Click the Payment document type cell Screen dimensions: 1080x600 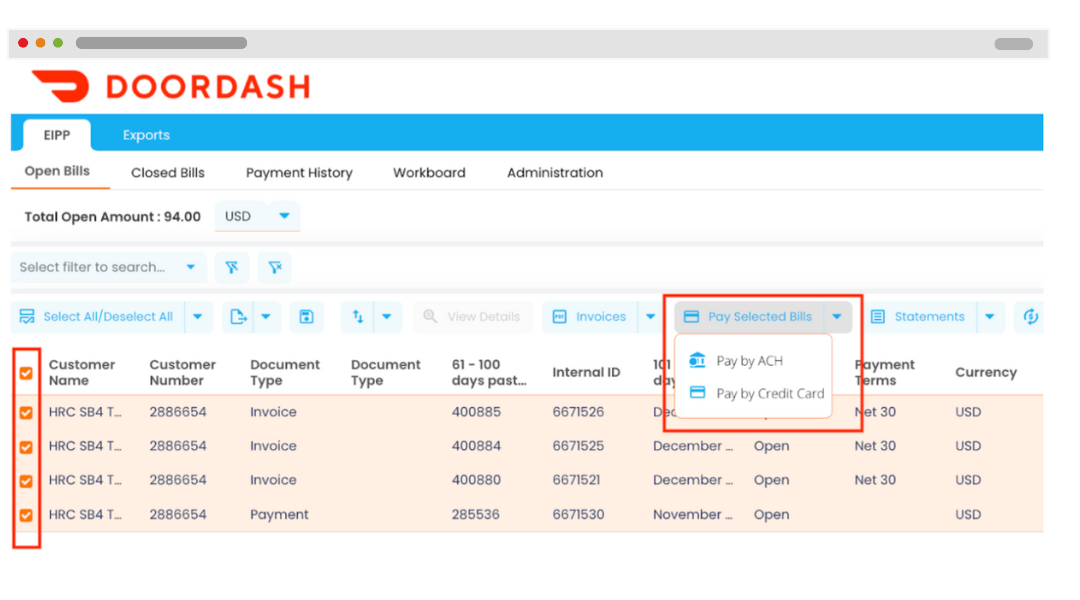tap(279, 515)
